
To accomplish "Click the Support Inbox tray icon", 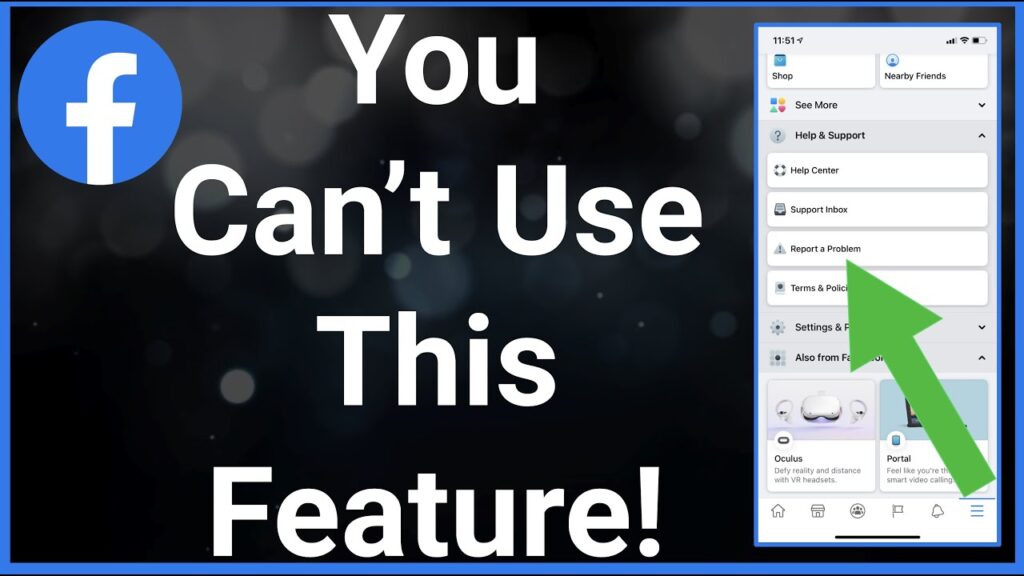I will point(780,210).
